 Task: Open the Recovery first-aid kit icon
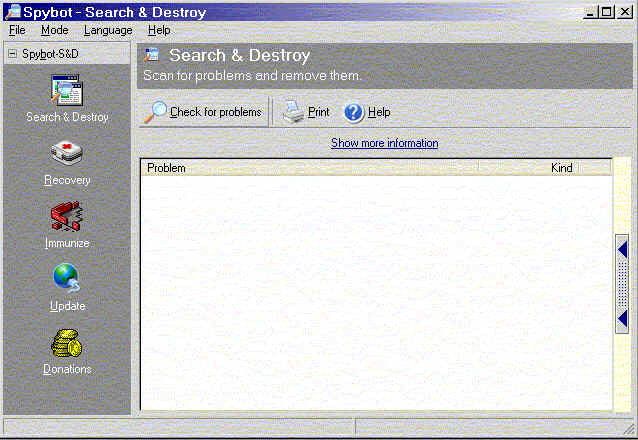tap(66, 153)
